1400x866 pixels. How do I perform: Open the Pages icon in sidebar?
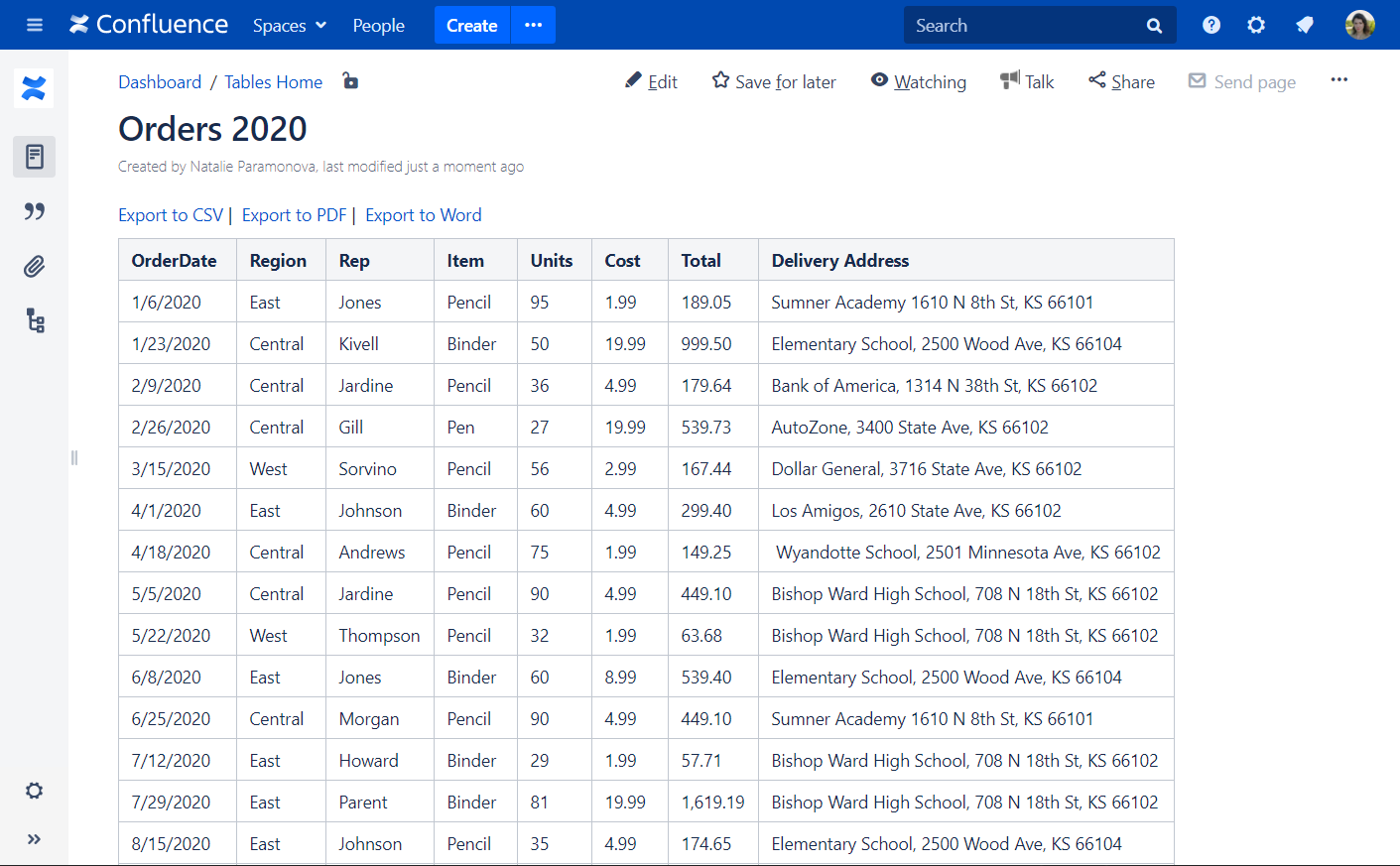[x=35, y=157]
